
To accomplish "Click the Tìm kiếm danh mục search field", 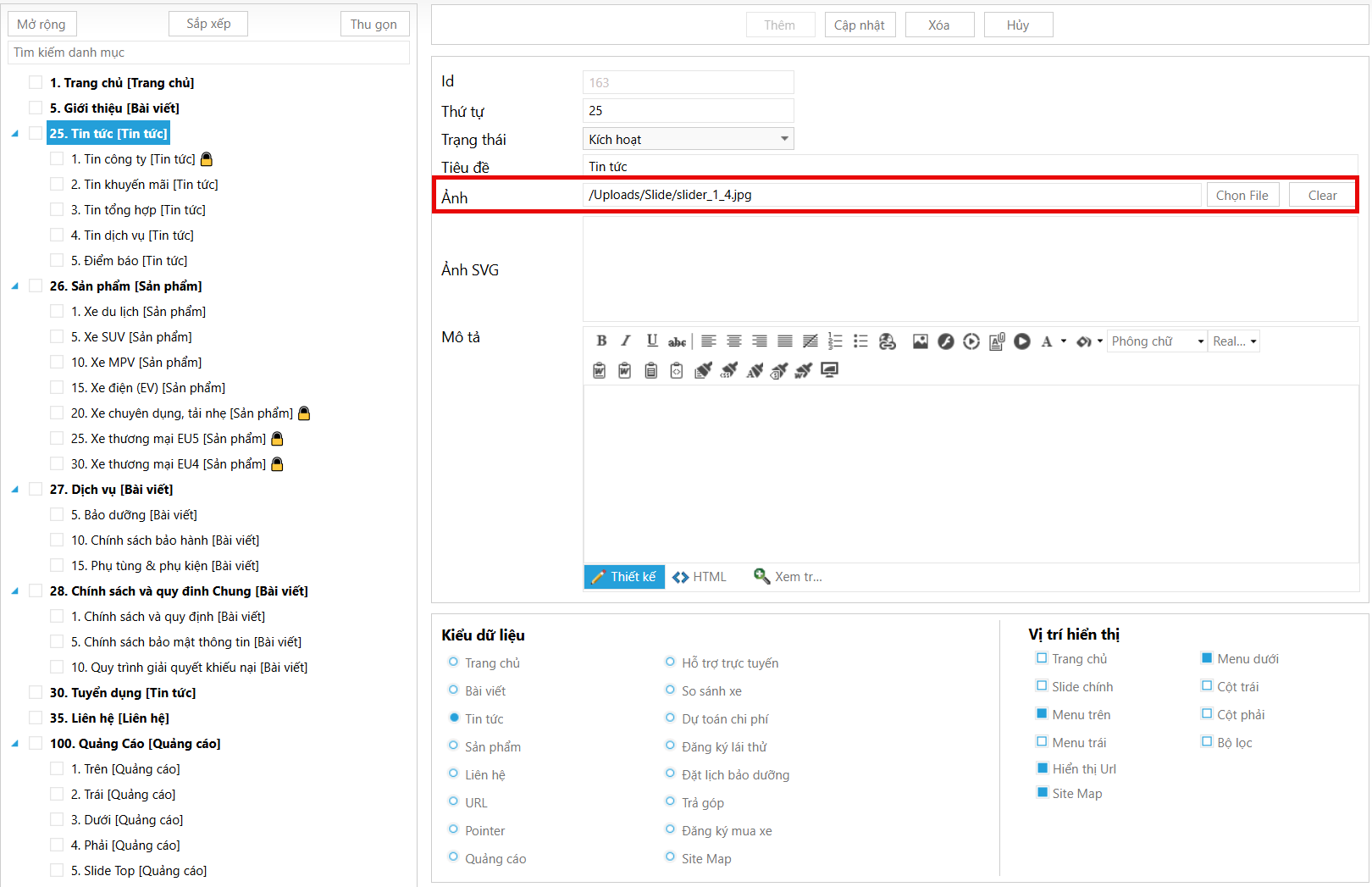I will [208, 53].
